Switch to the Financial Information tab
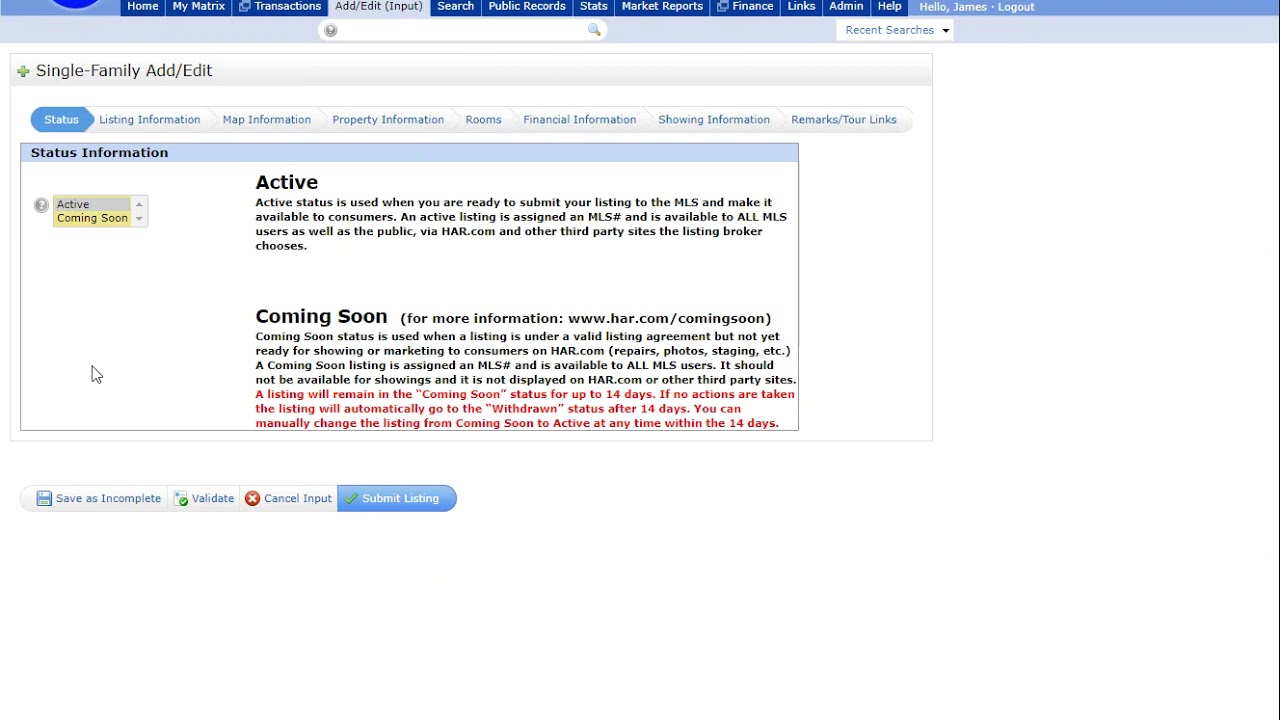 coord(580,120)
